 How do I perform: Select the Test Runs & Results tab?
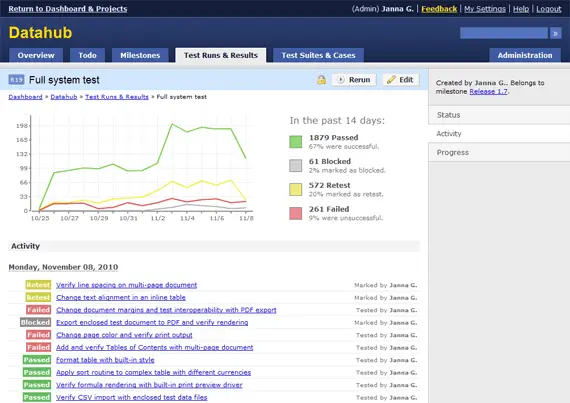pyautogui.click(x=221, y=55)
